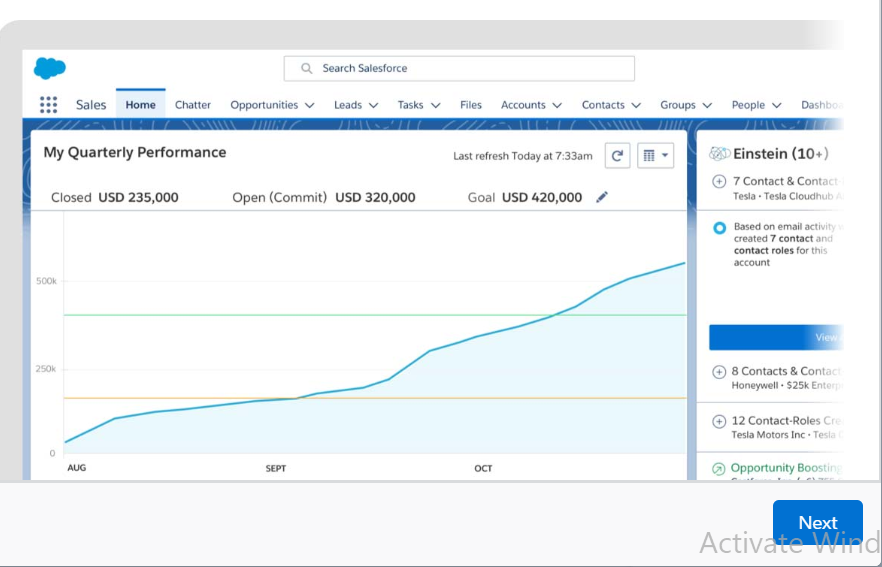Viewport: 882px width, 567px height.
Task: Click the Search Salesforce field
Action: coord(459,69)
